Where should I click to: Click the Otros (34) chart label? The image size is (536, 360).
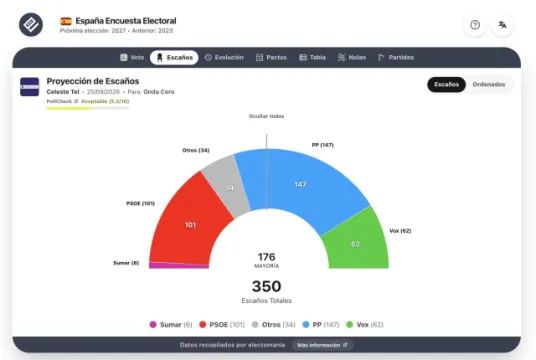(196, 150)
